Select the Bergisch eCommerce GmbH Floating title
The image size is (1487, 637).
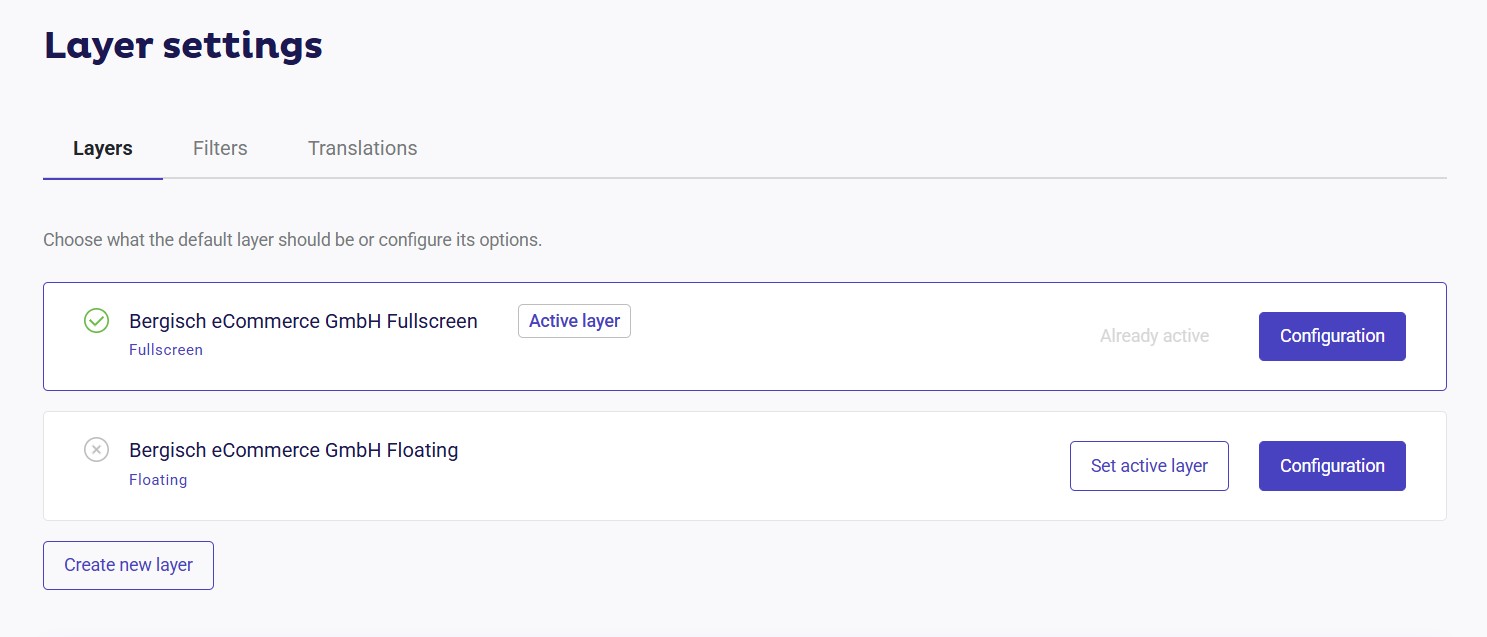coord(293,450)
